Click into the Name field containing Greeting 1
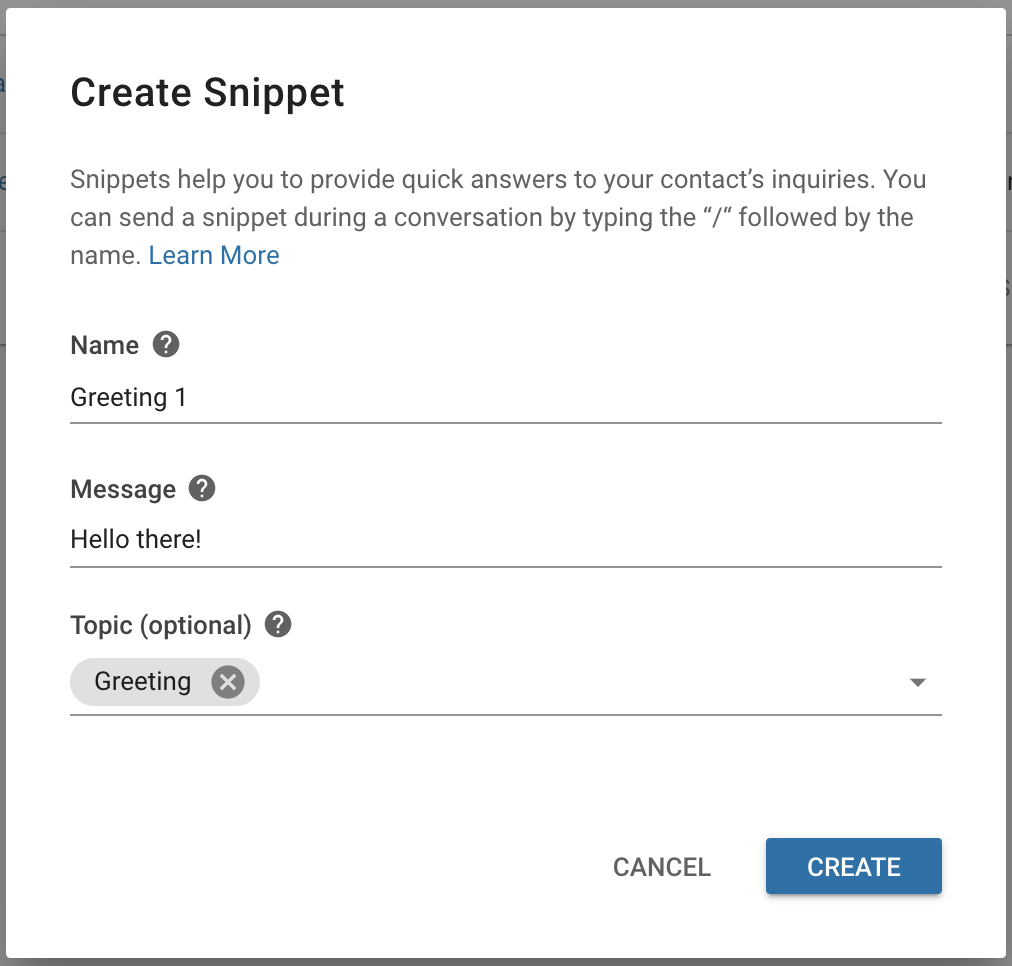 point(505,397)
